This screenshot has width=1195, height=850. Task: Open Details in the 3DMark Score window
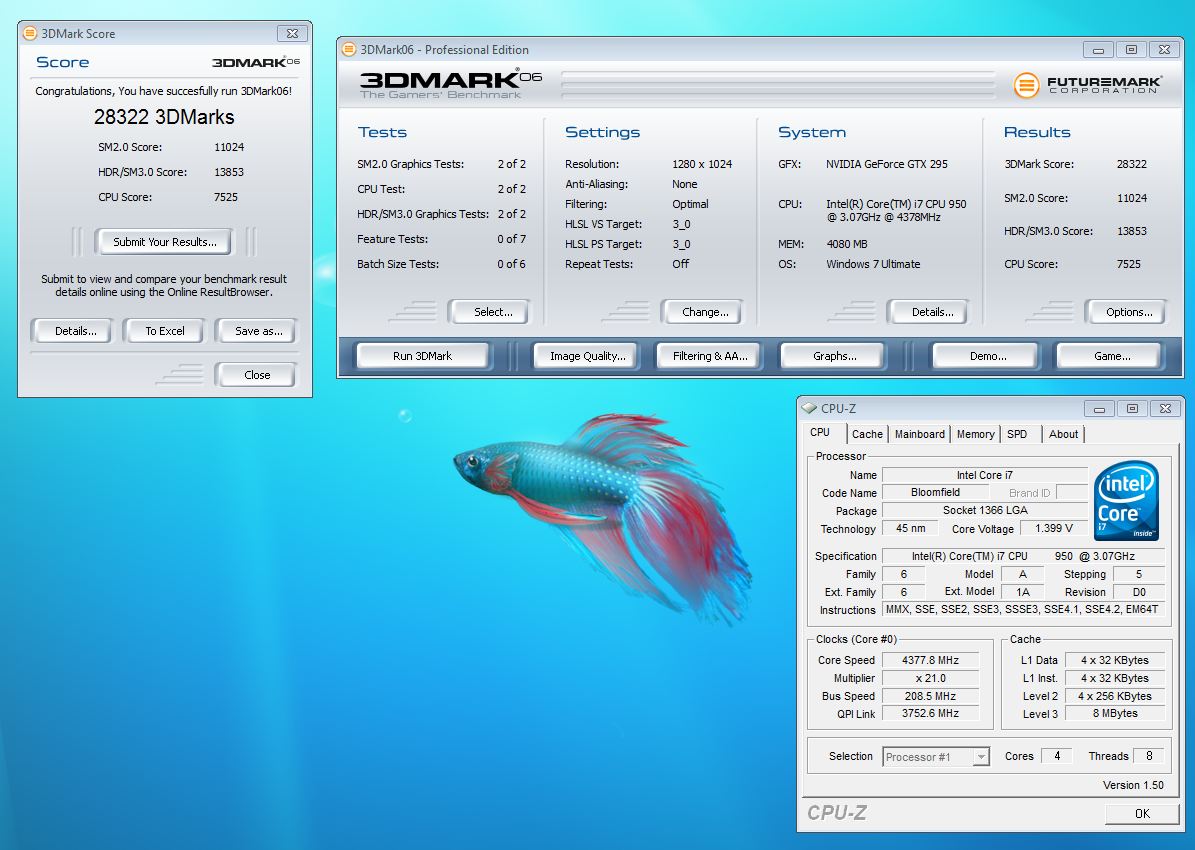click(75, 331)
